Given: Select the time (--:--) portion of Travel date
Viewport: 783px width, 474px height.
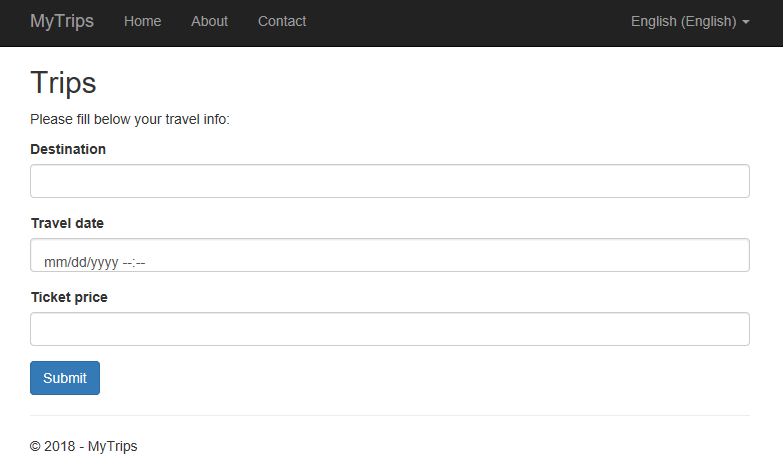Looking at the screenshot, I should [134, 263].
